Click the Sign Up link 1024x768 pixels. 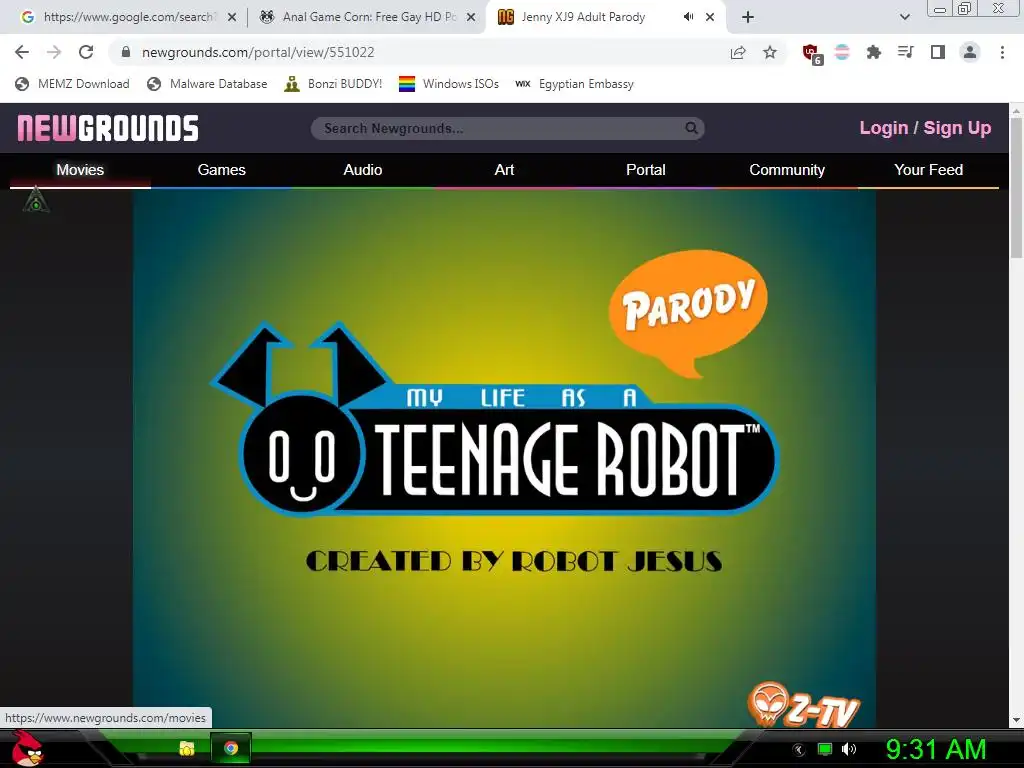tap(957, 128)
